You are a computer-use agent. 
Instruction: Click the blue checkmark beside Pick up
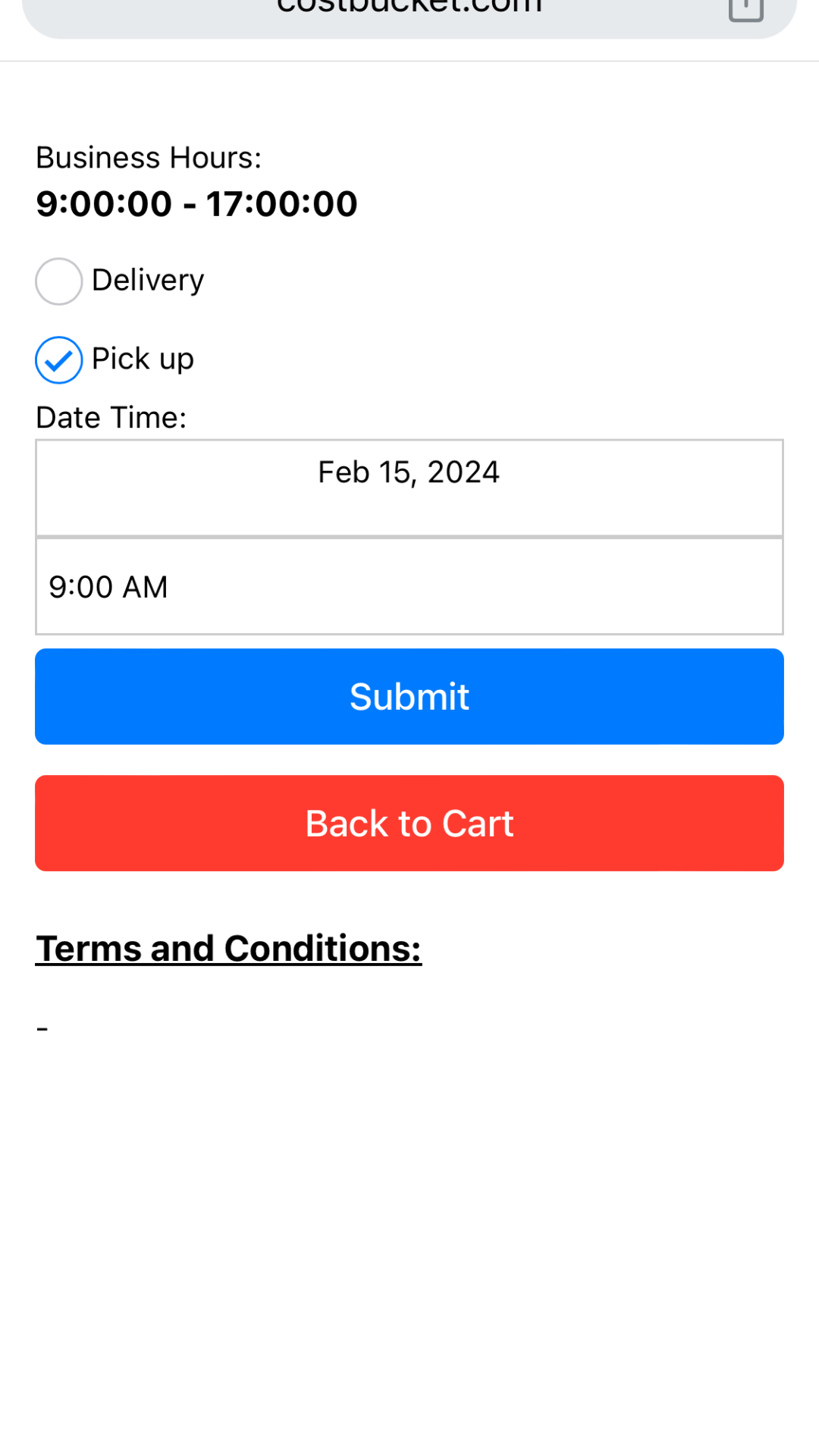(58, 360)
